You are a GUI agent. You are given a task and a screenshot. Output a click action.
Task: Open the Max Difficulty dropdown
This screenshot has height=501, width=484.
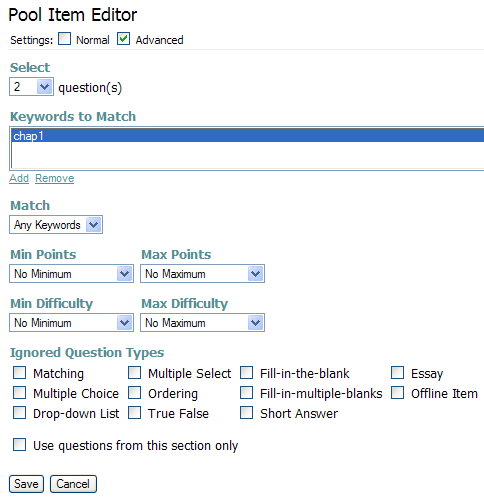[202, 323]
